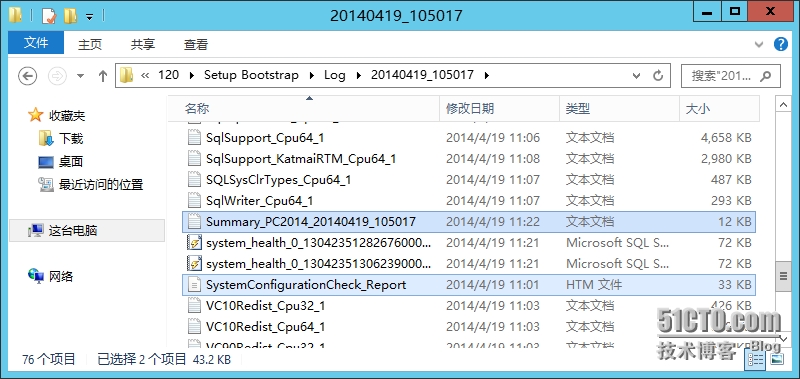Viewport: 800px width, 379px height.
Task: Open the recent locations dropdown arrow
Action: tap(80, 76)
